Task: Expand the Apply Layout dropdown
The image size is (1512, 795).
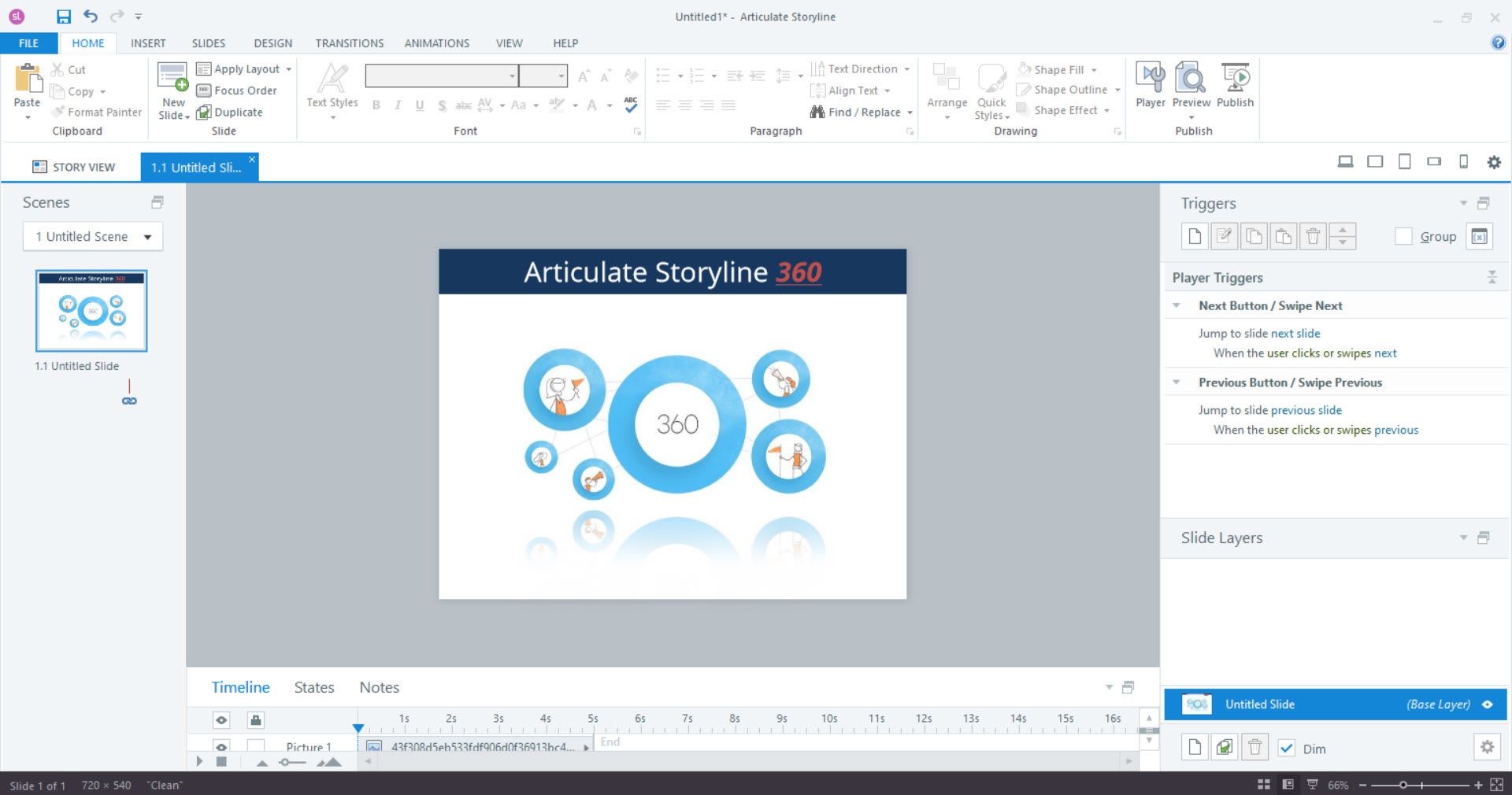Action: tap(289, 69)
